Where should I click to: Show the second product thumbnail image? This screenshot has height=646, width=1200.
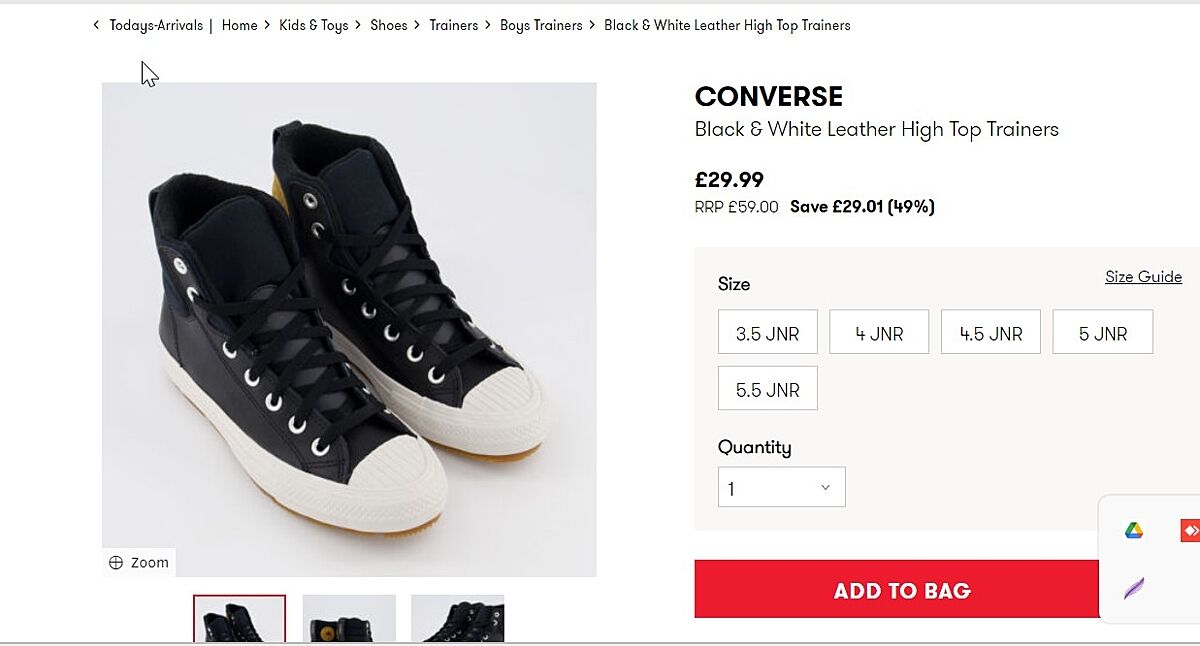[x=349, y=619]
